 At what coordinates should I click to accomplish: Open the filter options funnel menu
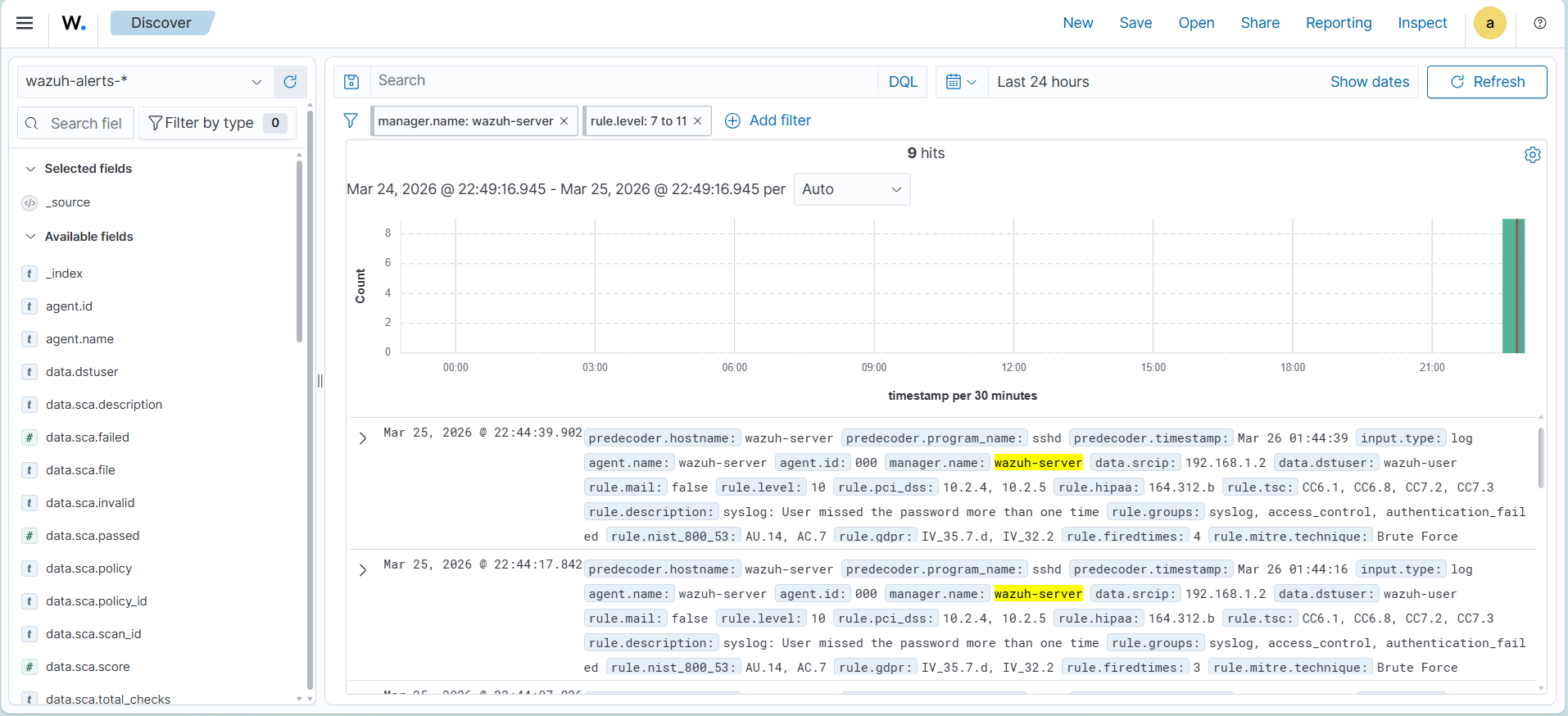(351, 120)
